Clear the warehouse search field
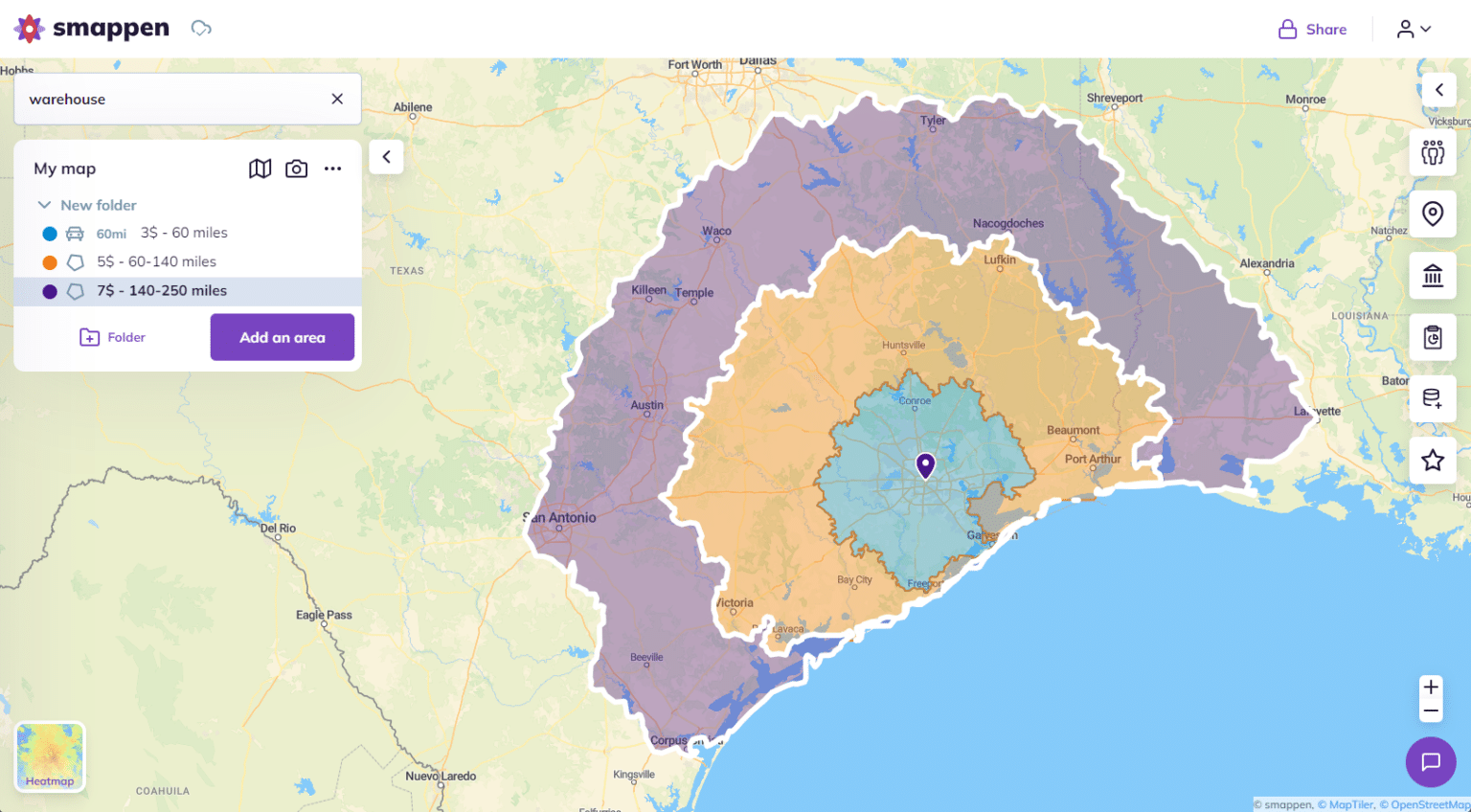Screen dimensions: 1471x812 [x=337, y=99]
